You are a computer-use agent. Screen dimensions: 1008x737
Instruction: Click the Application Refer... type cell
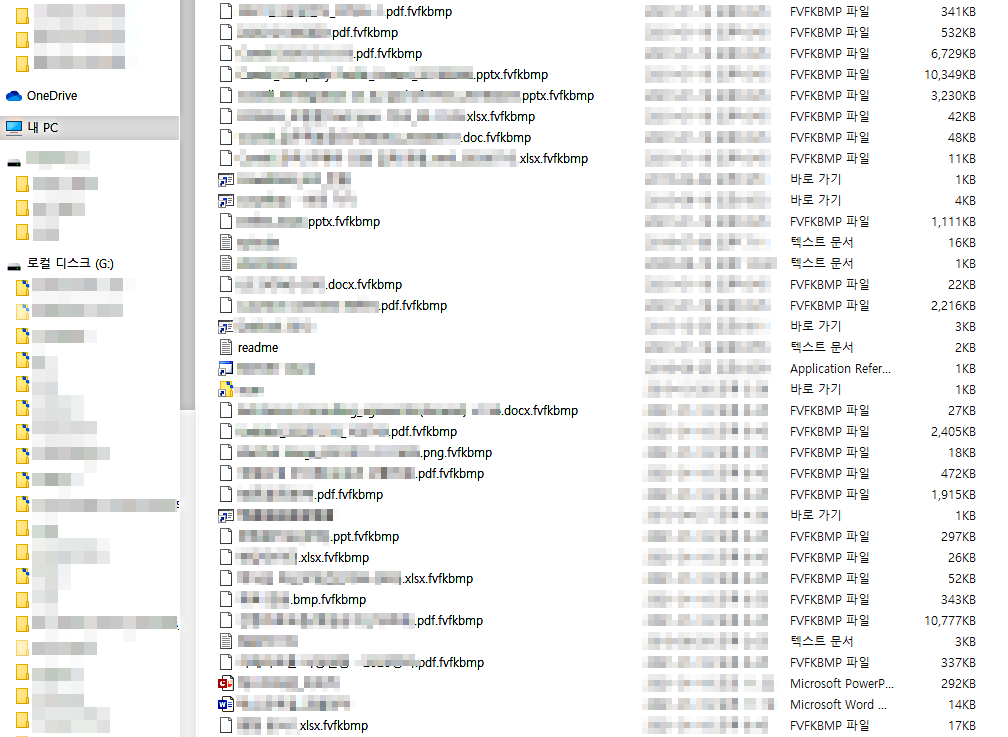tap(840, 368)
